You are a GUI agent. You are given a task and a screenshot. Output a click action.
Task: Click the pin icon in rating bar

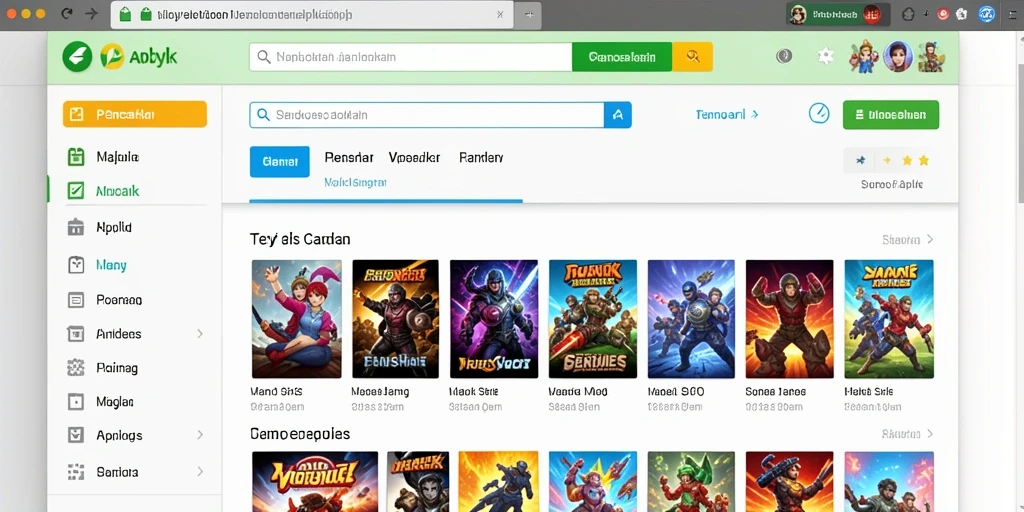861,160
